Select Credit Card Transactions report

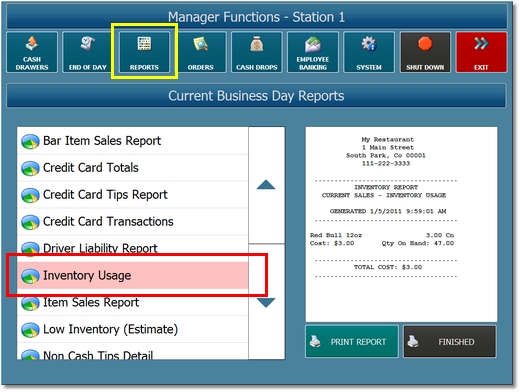(133, 222)
